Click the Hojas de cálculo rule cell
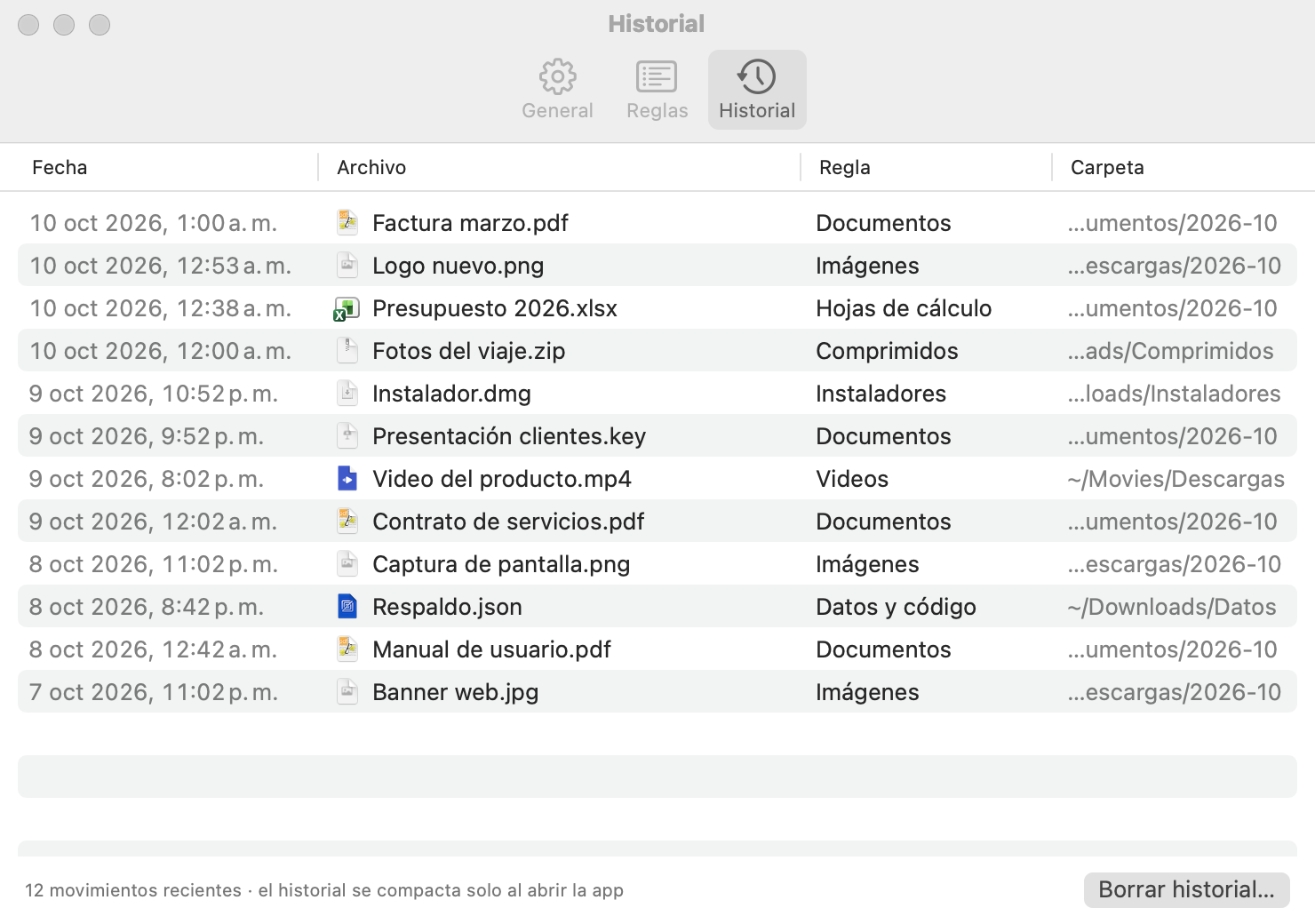 click(904, 308)
